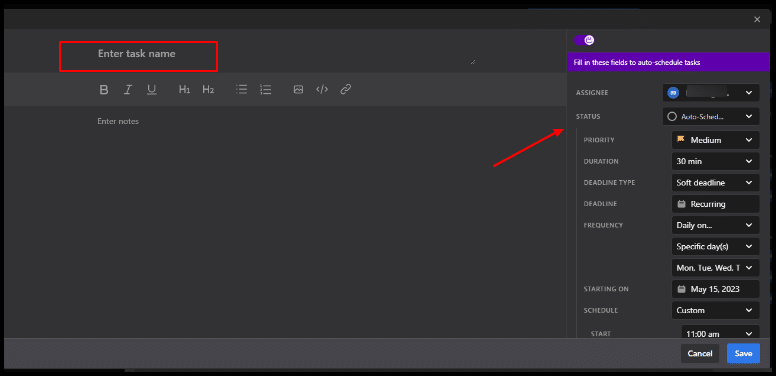Click the 'Fill in these fields' banner text
Viewport: 776px width, 376px height.
pos(637,63)
